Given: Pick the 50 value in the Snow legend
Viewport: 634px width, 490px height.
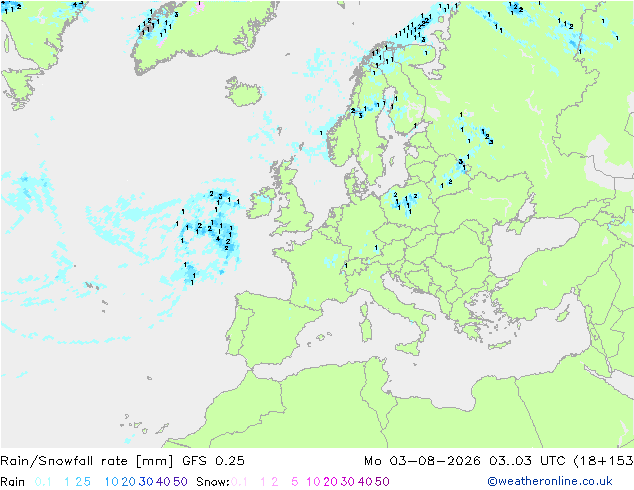Looking at the screenshot, I should (382, 482).
